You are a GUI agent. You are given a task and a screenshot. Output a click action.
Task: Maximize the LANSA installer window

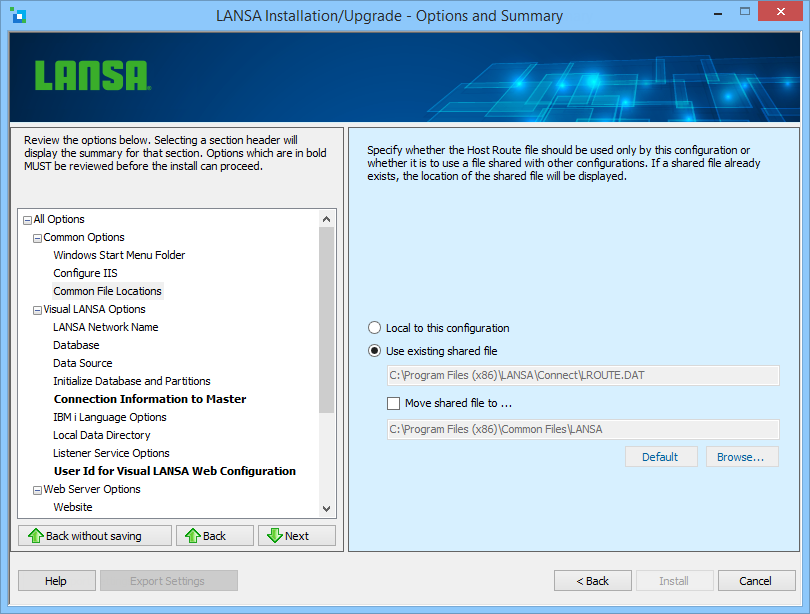[744, 11]
